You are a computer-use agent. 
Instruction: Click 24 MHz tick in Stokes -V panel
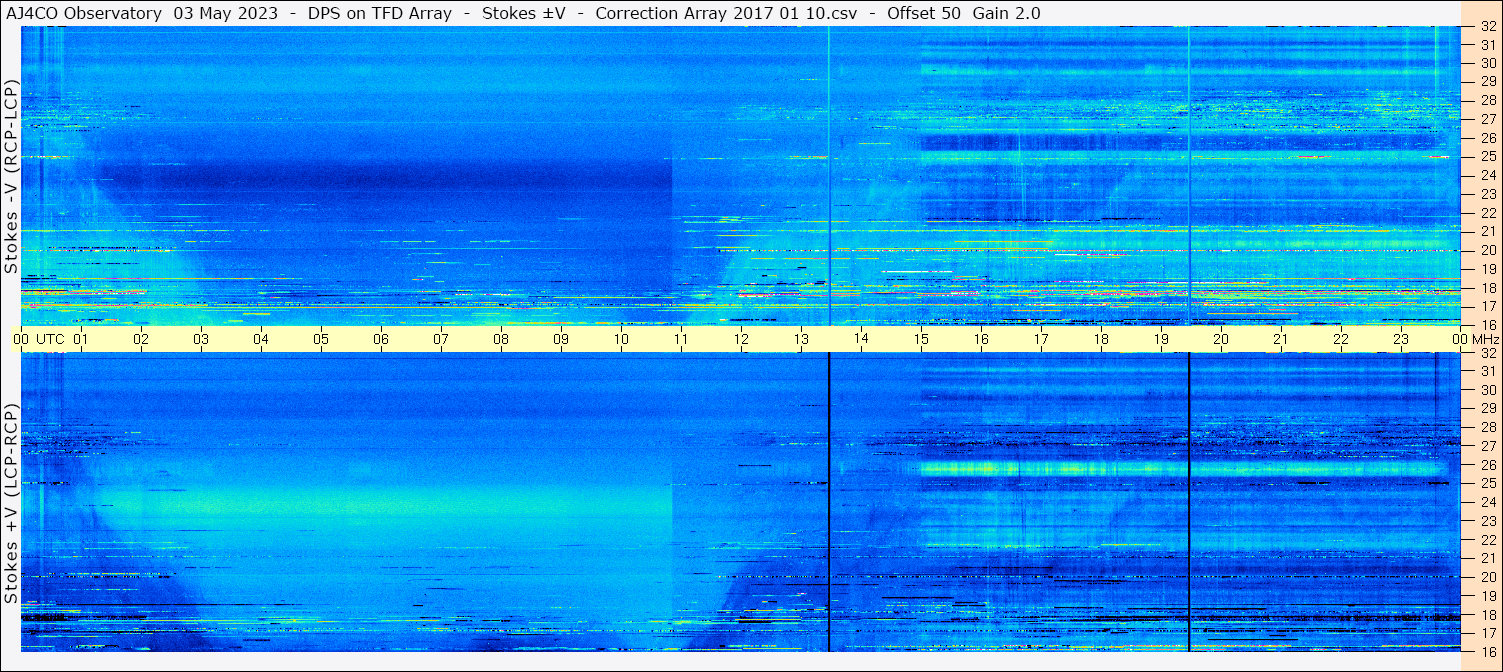(1487, 176)
